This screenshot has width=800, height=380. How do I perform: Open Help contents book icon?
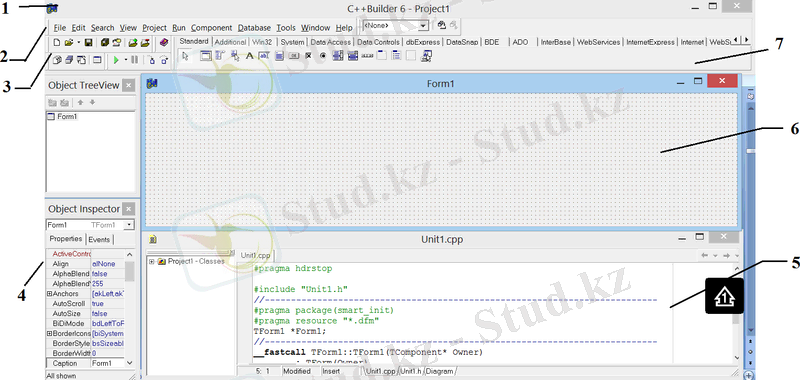point(164,42)
